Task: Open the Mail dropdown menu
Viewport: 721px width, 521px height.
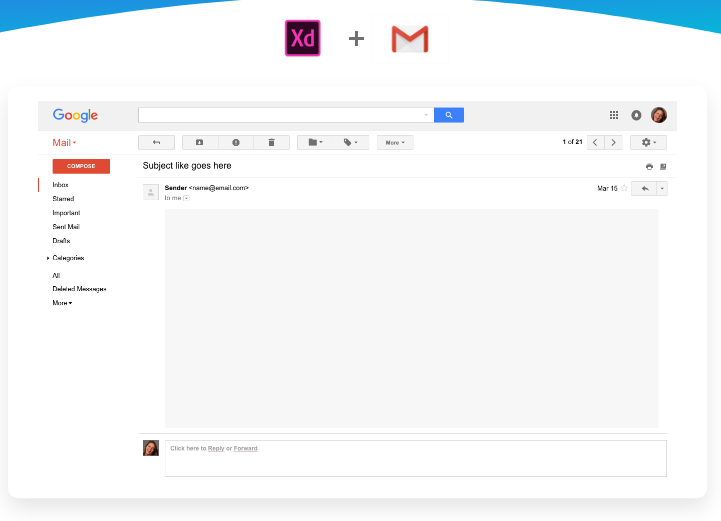Action: click(x=64, y=143)
